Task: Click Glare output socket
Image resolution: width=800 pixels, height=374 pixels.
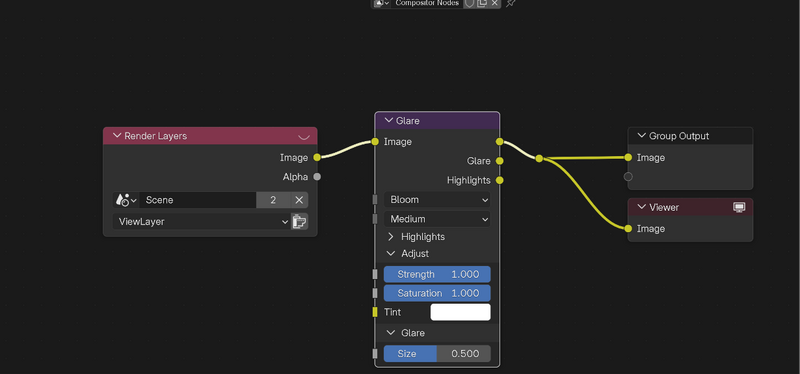Action: point(499,161)
